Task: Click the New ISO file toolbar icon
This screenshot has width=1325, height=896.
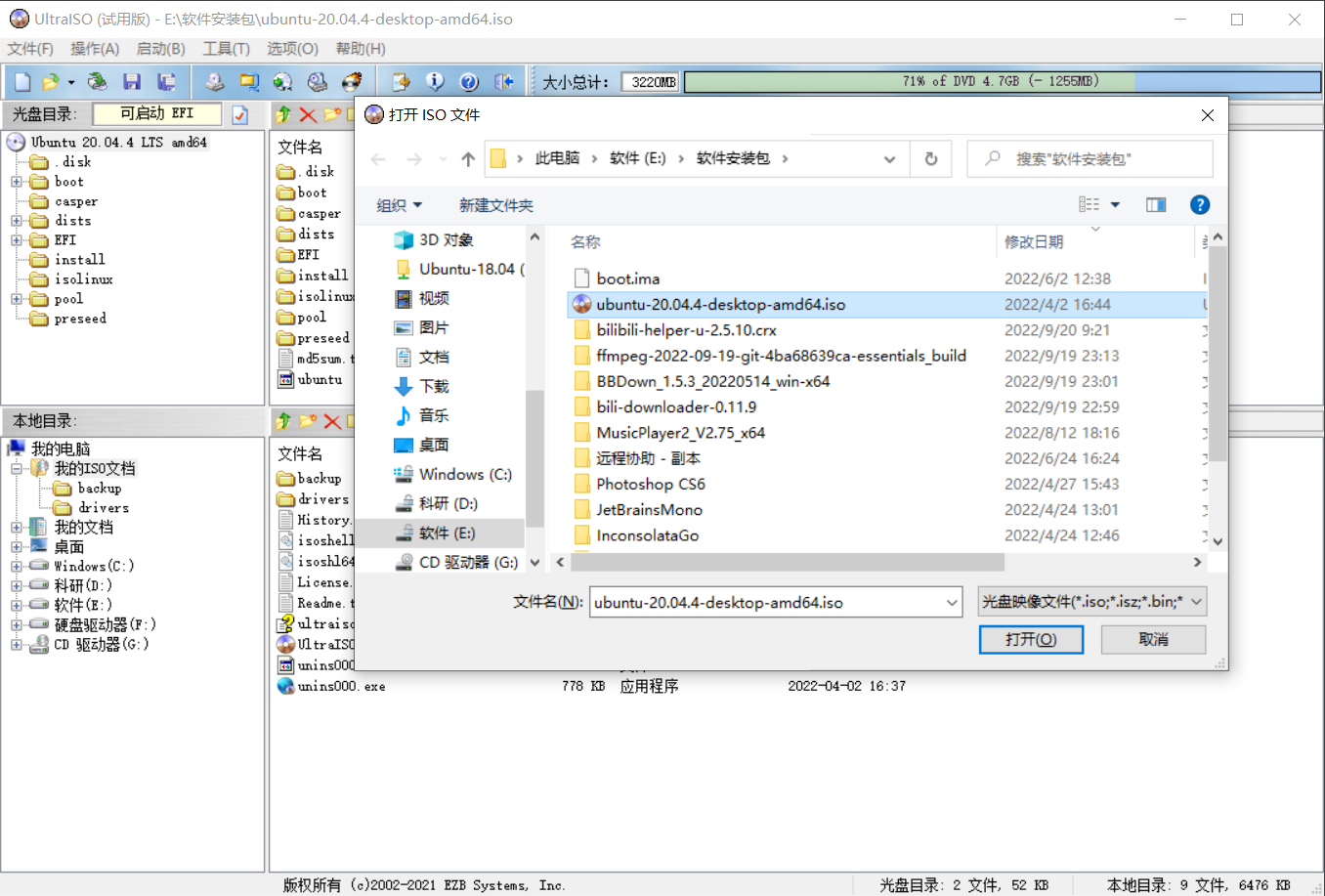Action: 22,82
